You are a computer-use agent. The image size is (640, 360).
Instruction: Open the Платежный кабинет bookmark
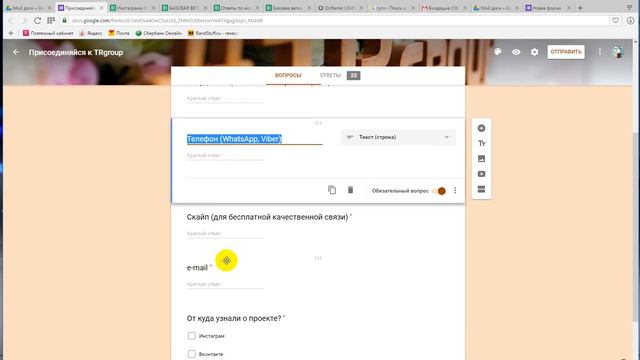click(x=48, y=33)
